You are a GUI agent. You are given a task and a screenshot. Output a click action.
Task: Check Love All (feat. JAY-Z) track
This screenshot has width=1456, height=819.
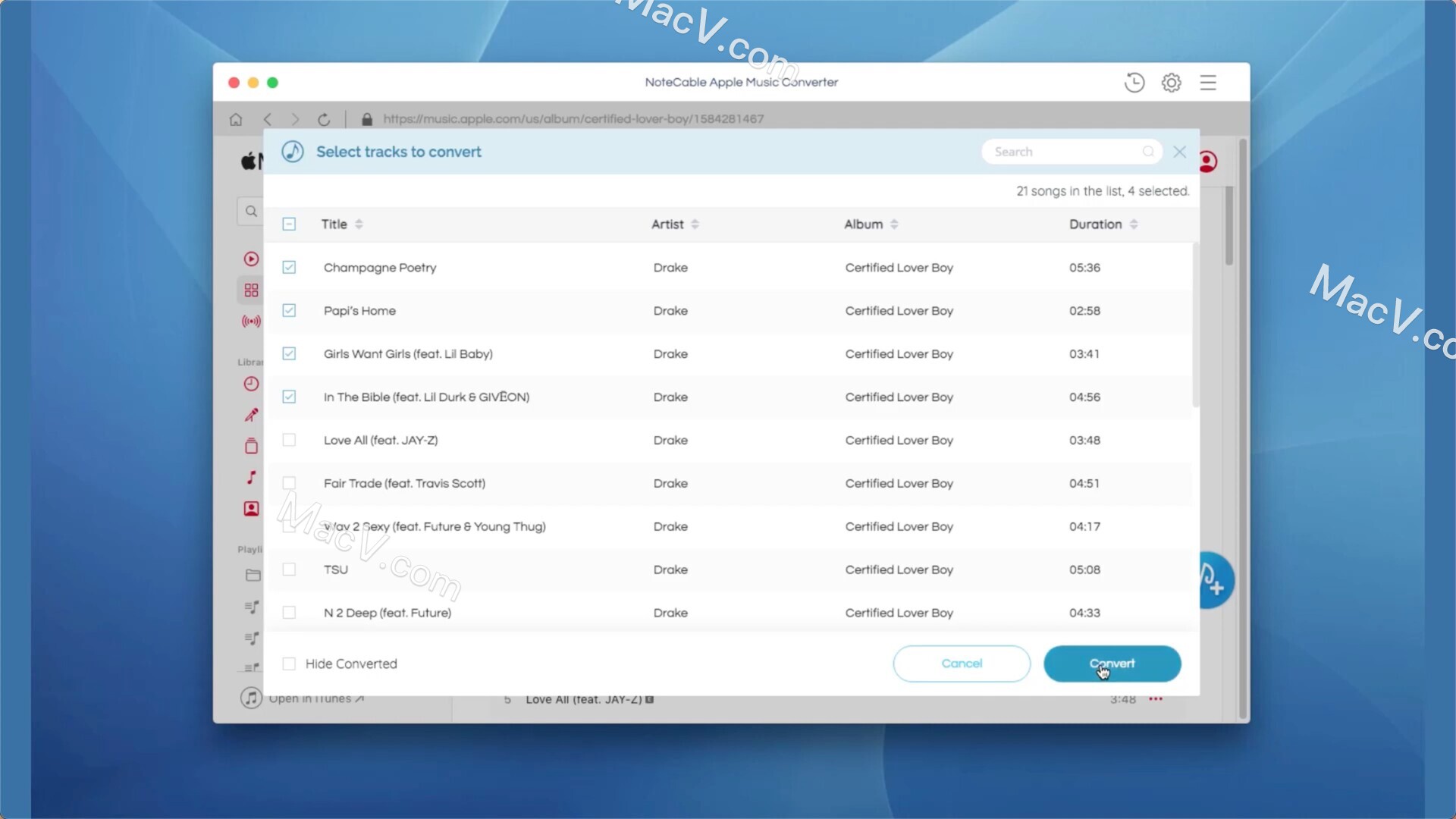(289, 441)
